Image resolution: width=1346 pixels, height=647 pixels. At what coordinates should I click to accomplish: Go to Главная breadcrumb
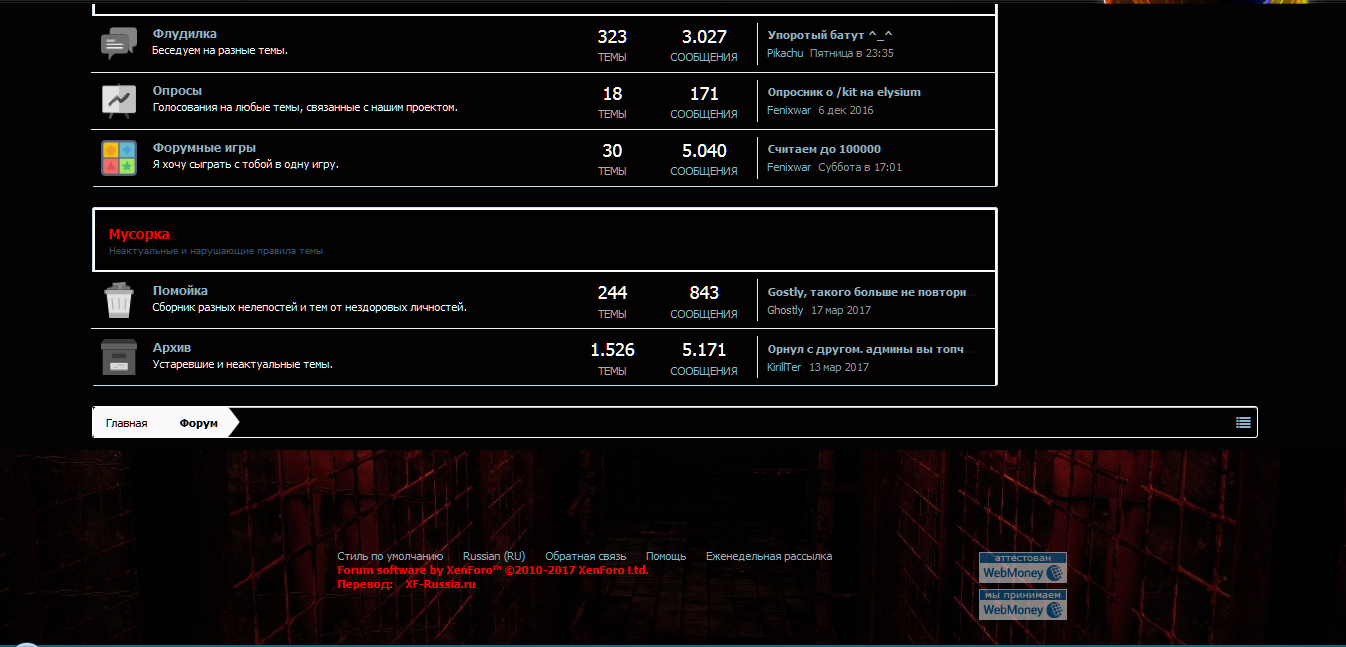[127, 423]
